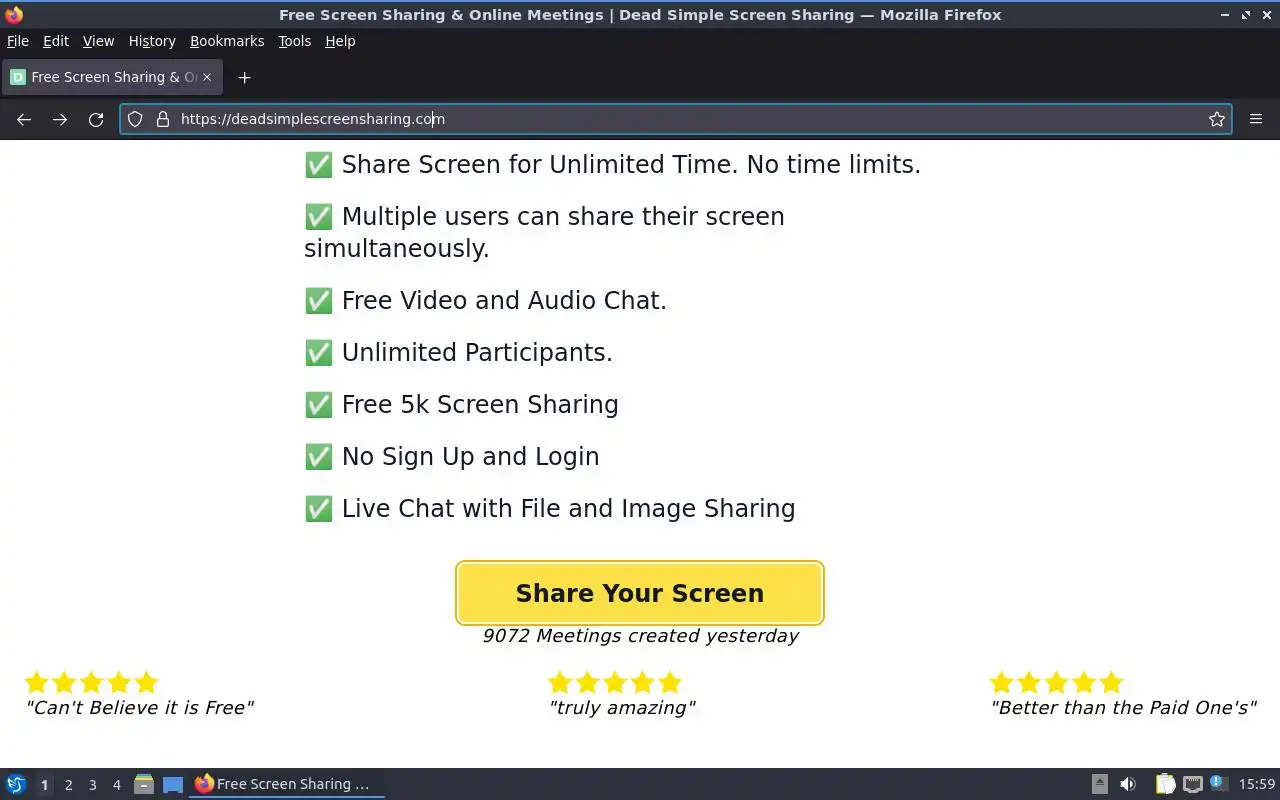Open Firefox application hamburger menu

[1256, 119]
